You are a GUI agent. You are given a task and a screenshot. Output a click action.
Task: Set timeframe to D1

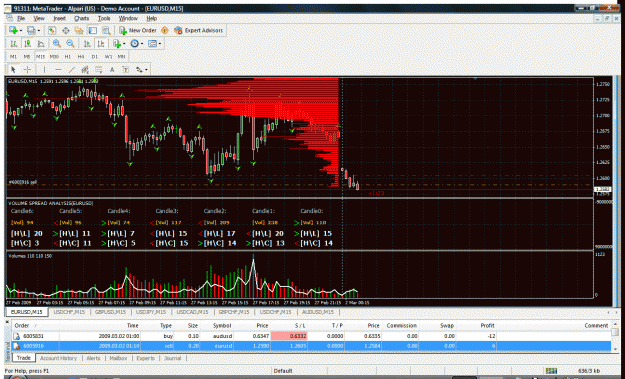coord(94,57)
